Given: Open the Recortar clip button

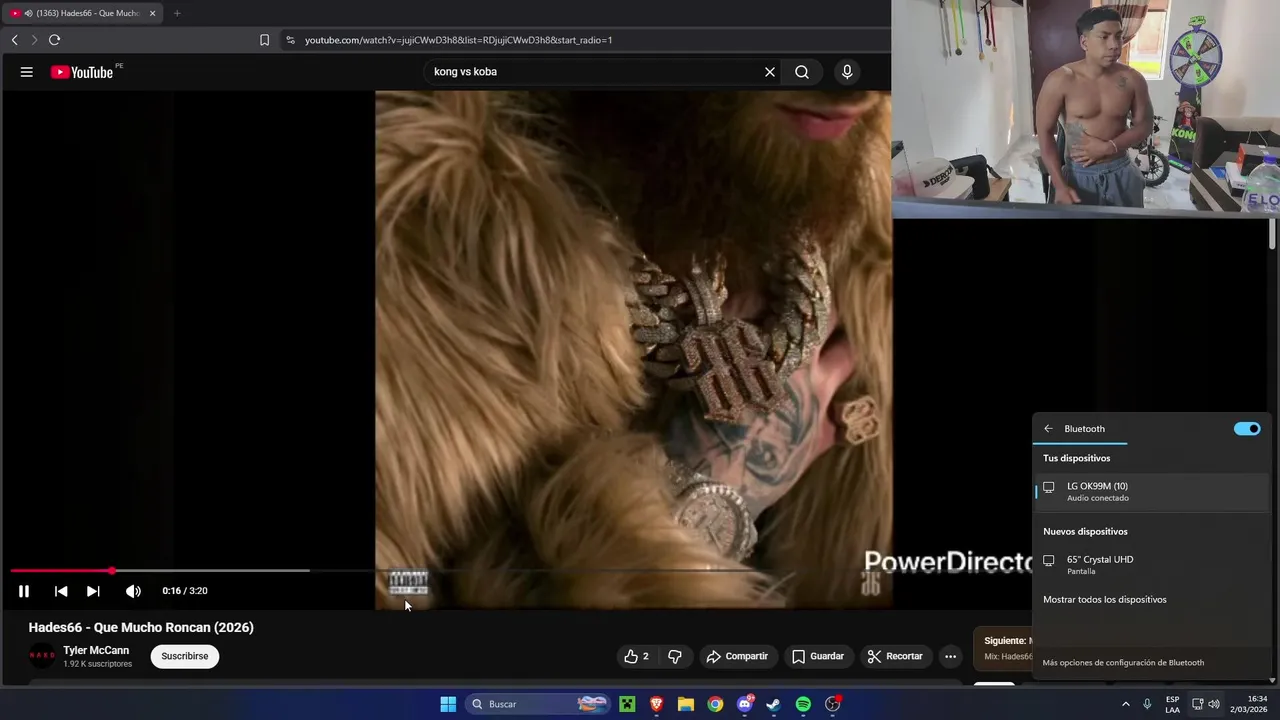Looking at the screenshot, I should (x=895, y=656).
